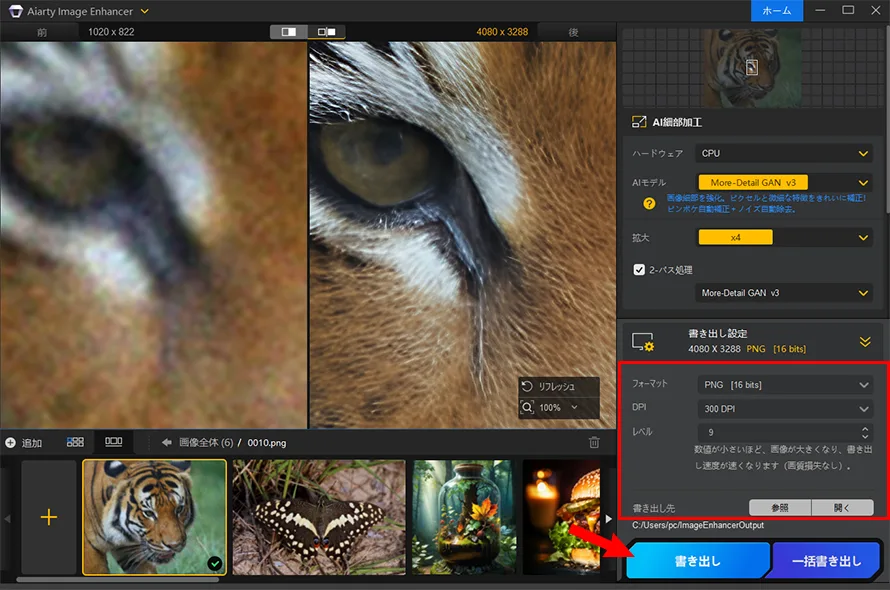Open the Aiarty Image Enhancer title dropdown
Viewport: 890px width, 590px height.
click(144, 11)
